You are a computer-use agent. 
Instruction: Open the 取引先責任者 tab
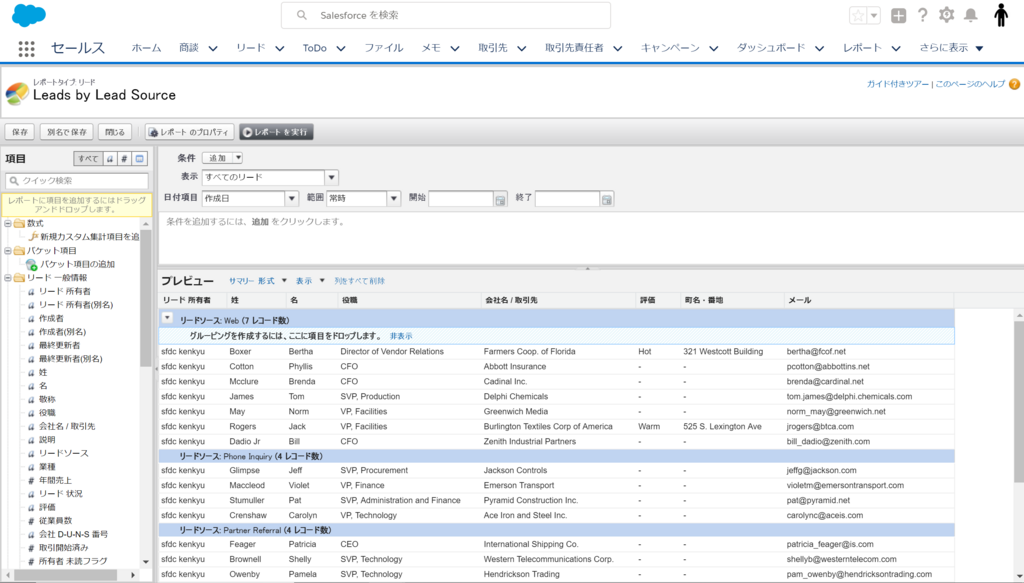(574, 48)
